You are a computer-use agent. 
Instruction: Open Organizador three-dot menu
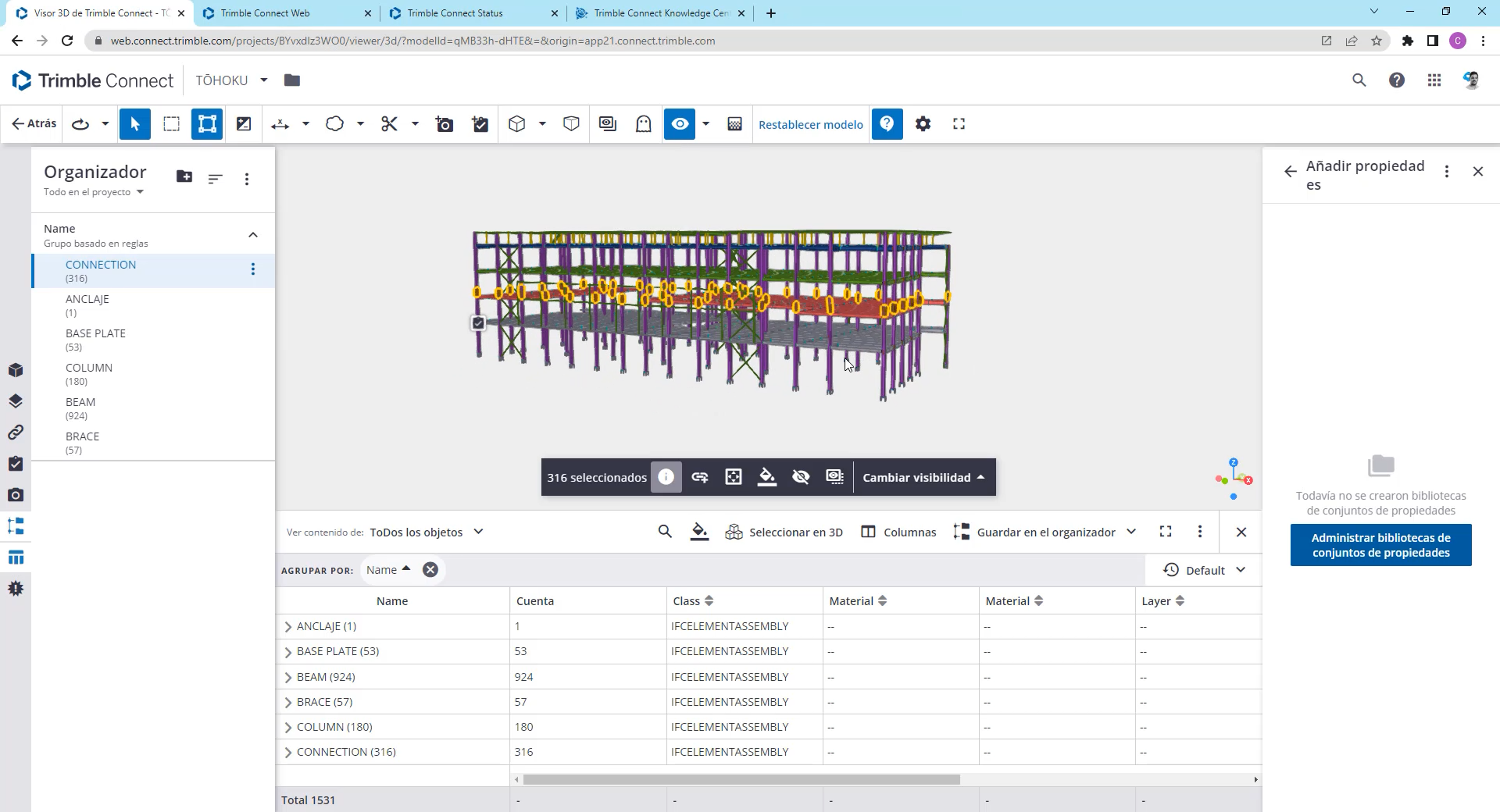click(x=247, y=179)
